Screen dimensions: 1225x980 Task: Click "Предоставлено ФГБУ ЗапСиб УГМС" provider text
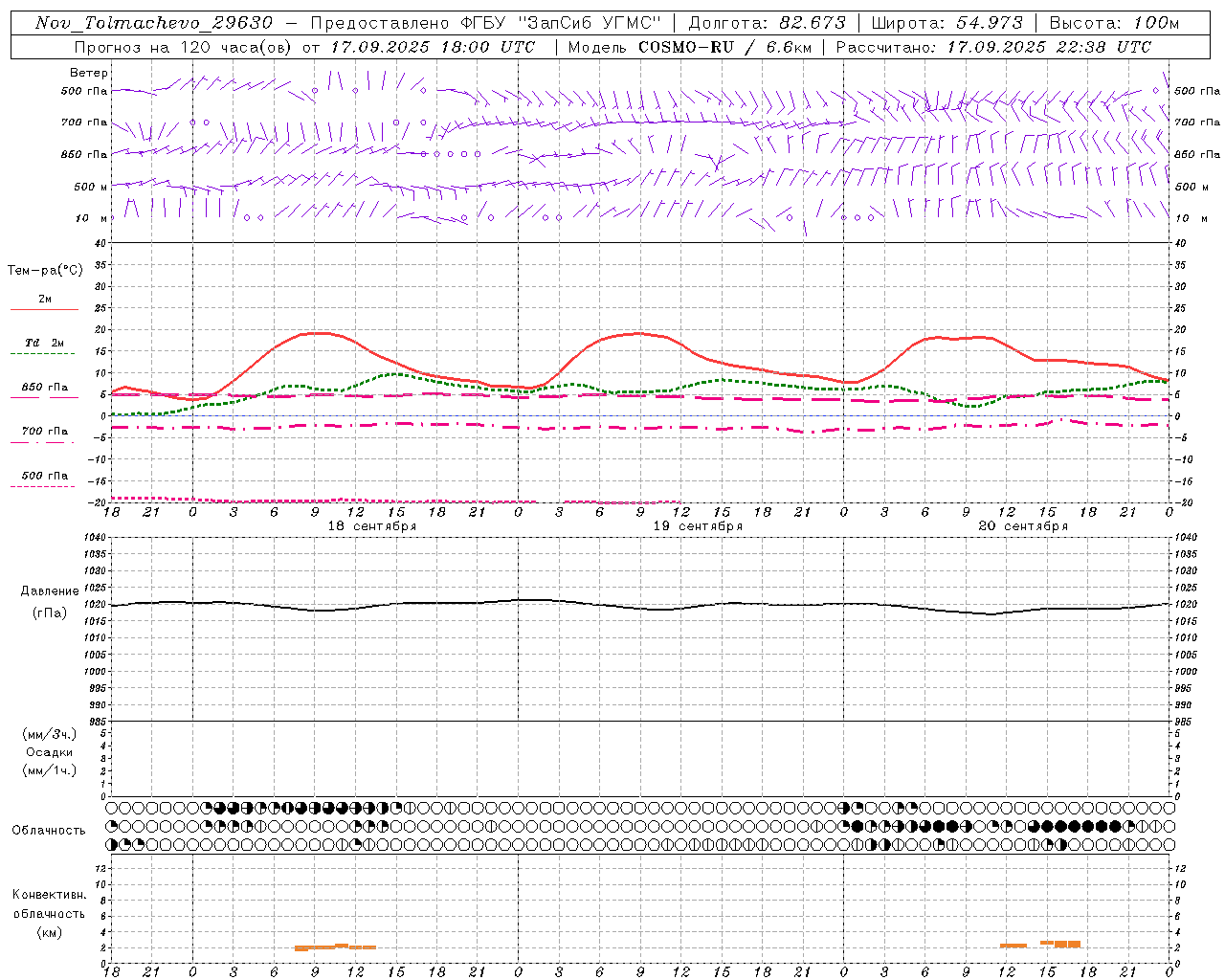486,23
